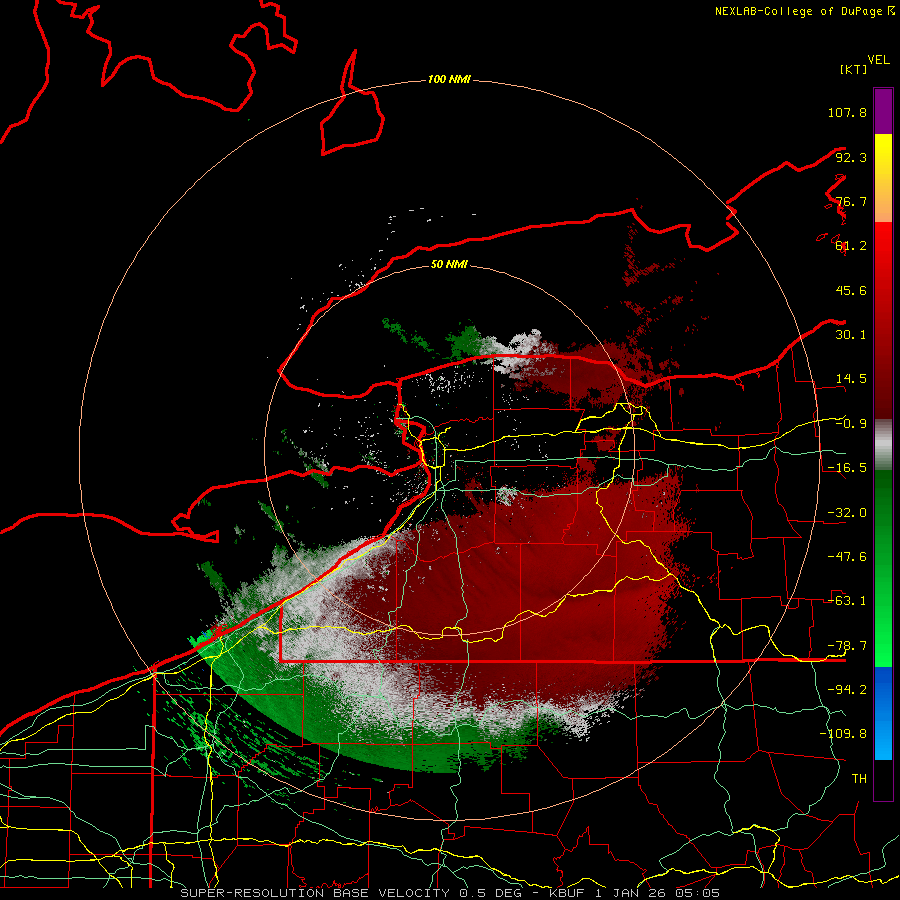Screen dimensions: 900x900
Task: Click the 30.1 value on the velocity scale
Action: (x=851, y=335)
